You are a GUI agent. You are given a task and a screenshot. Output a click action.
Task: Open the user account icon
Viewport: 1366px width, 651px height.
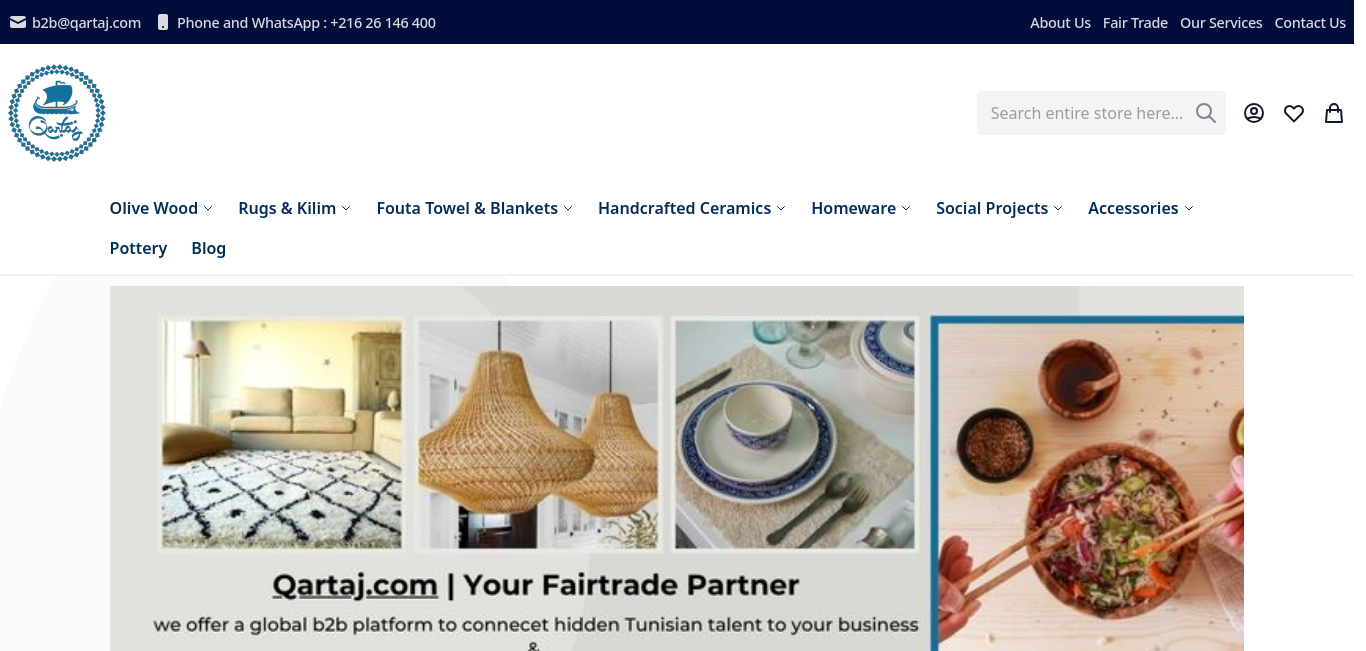(1254, 113)
